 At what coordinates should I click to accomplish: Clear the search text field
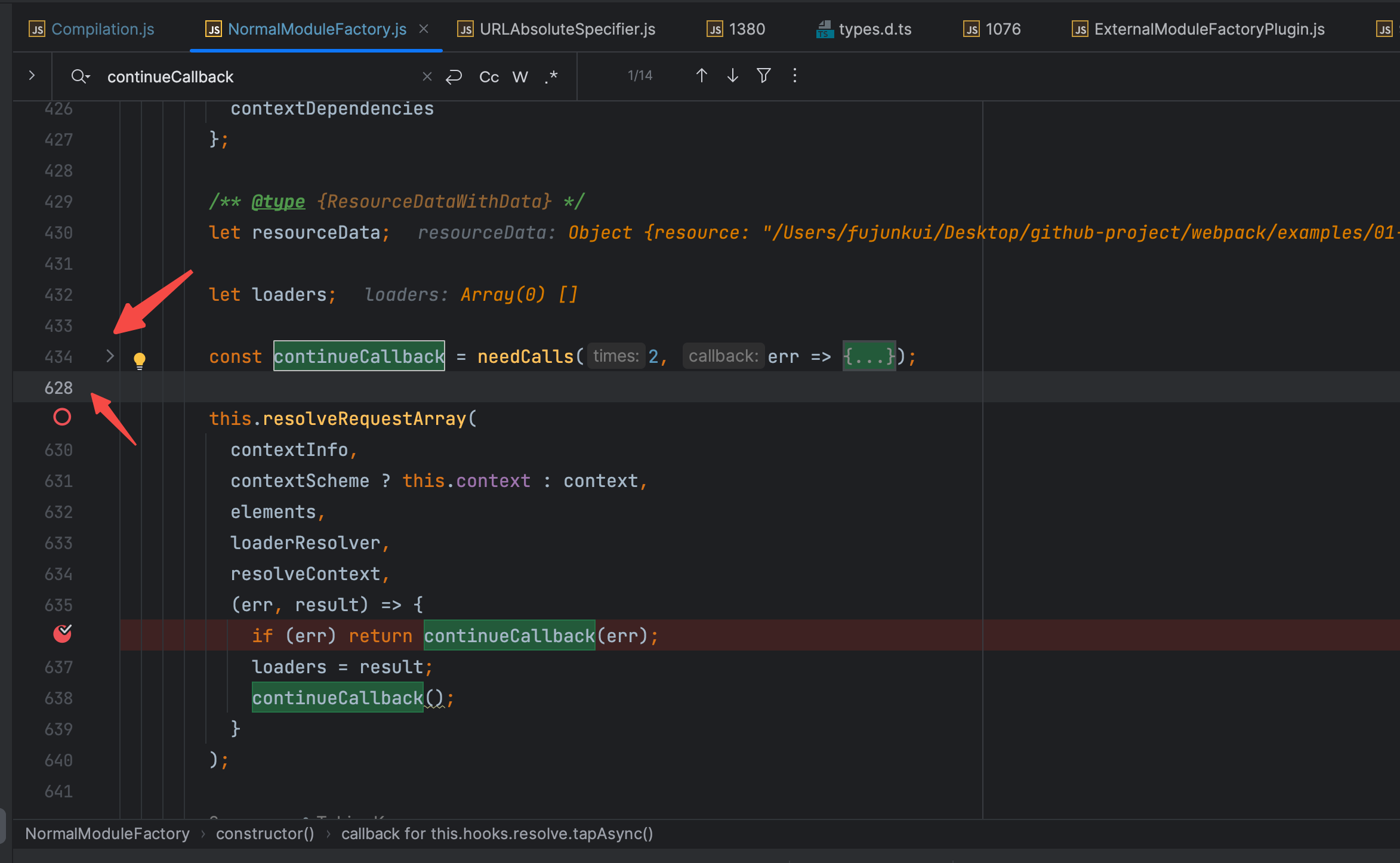click(427, 77)
